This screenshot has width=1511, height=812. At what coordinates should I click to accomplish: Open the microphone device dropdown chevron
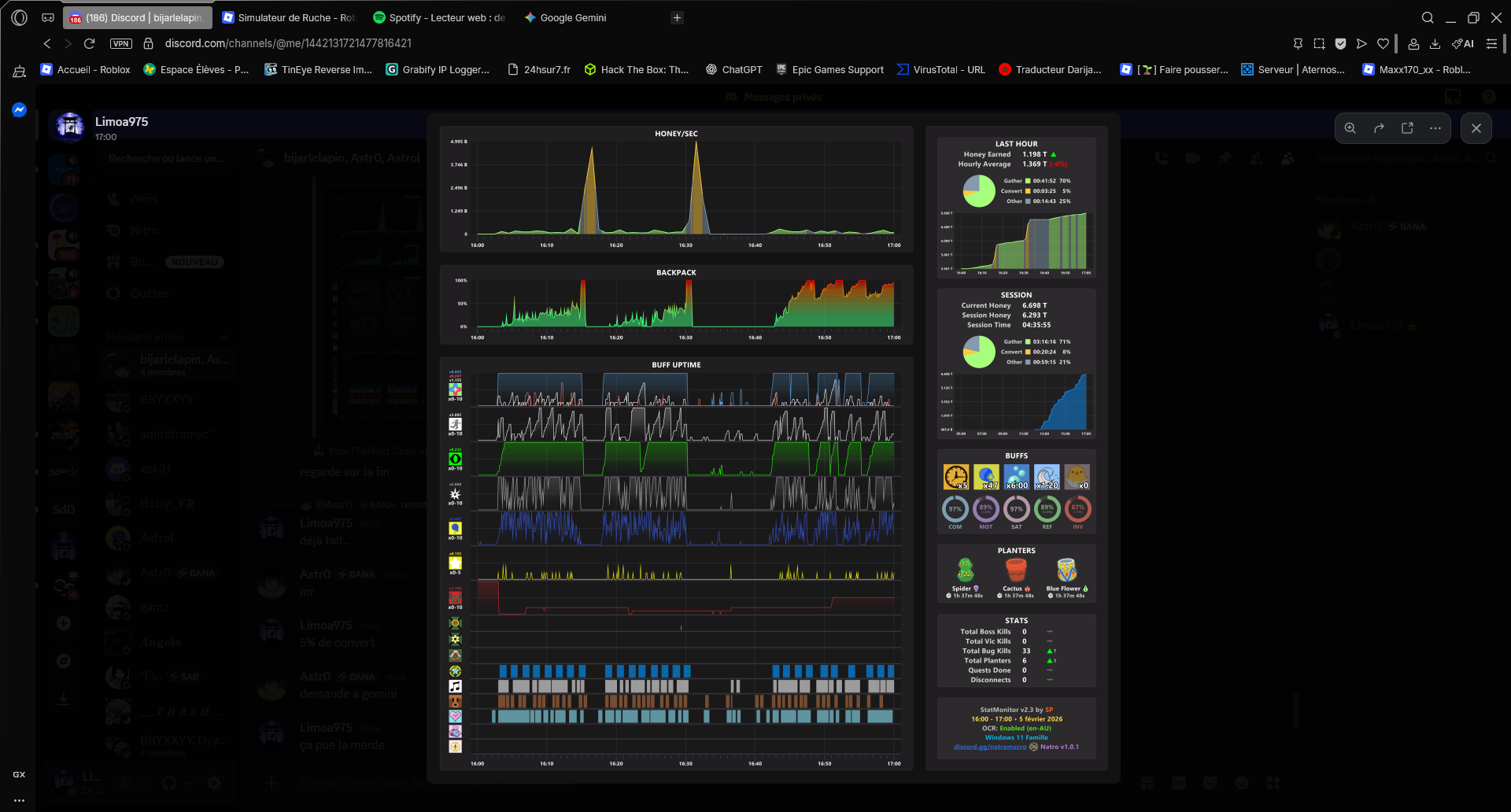[142, 784]
